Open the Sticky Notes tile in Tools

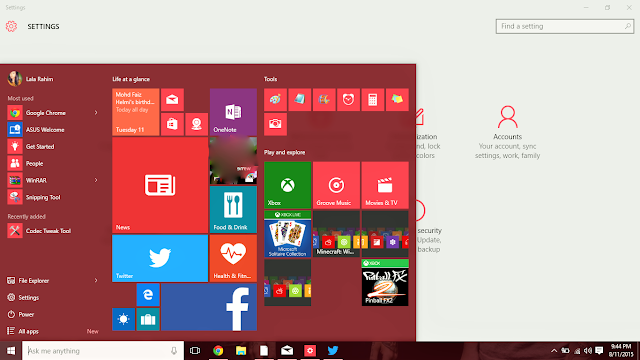pos(397,100)
